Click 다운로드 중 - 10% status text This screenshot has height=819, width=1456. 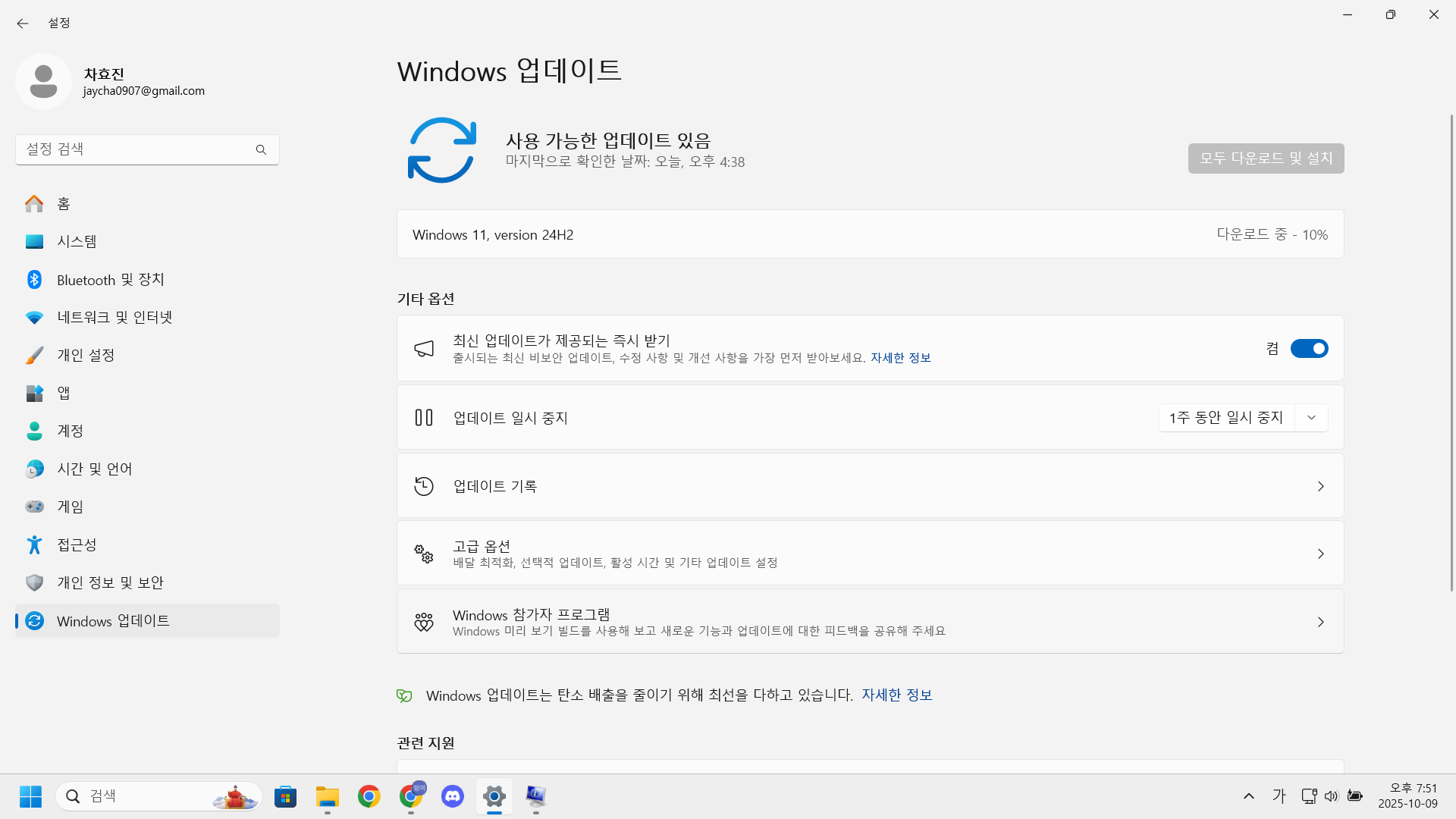pyautogui.click(x=1272, y=235)
